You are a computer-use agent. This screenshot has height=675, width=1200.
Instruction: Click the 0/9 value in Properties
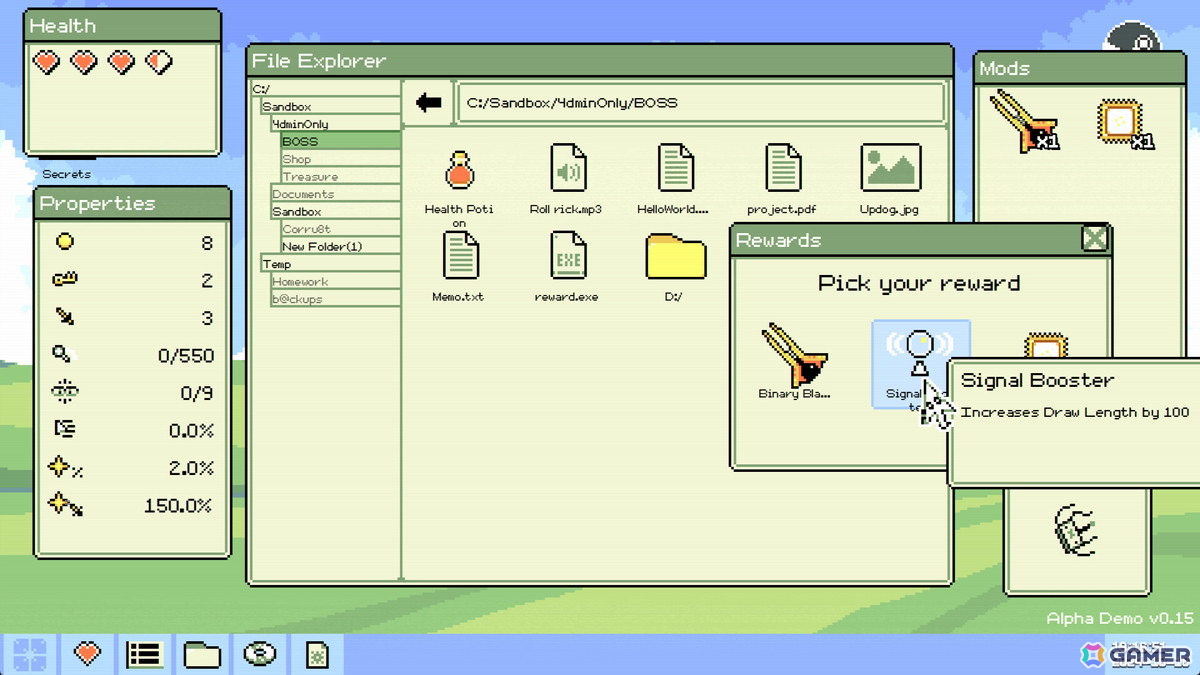(x=197, y=393)
